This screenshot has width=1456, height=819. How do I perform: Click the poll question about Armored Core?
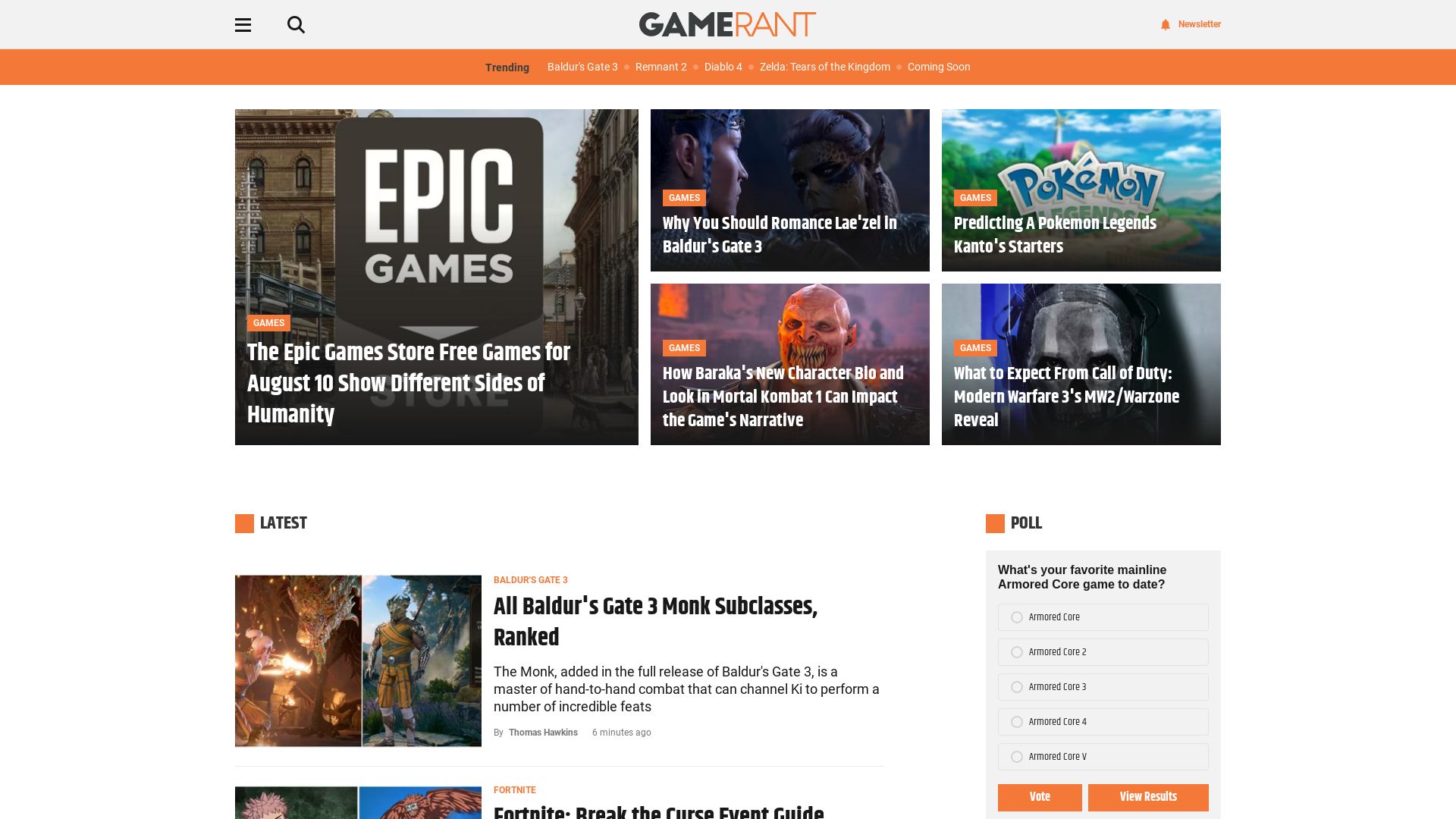click(1082, 577)
